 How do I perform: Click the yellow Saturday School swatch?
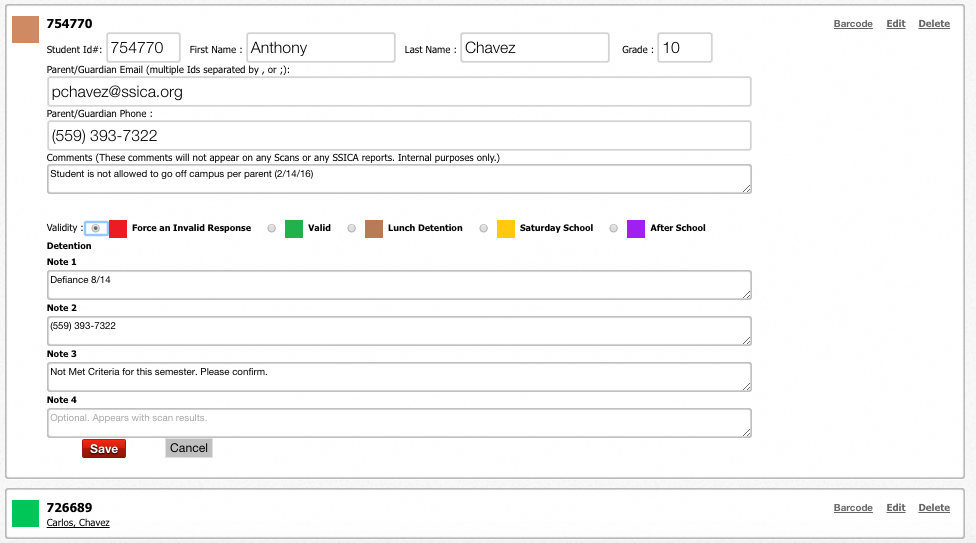506,229
